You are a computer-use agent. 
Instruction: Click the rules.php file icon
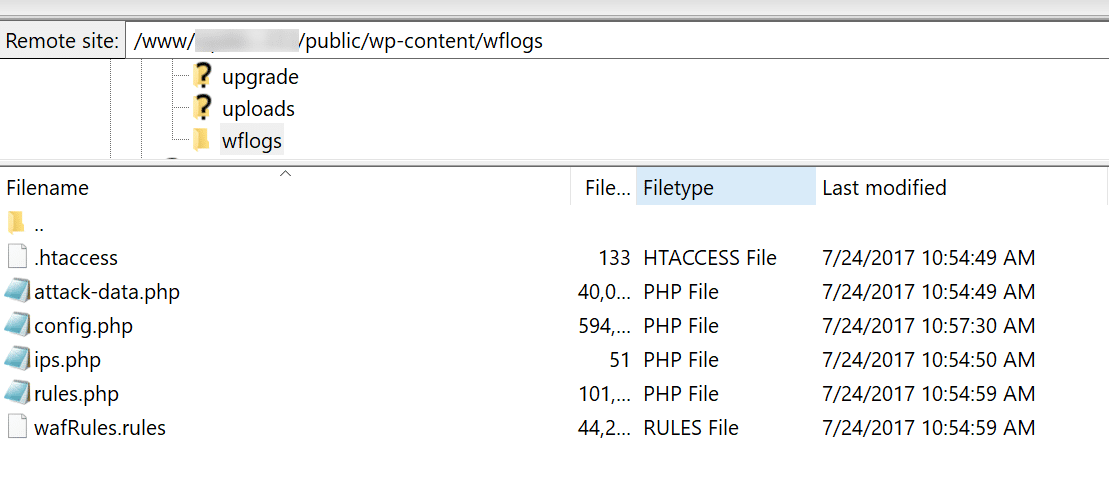point(17,394)
